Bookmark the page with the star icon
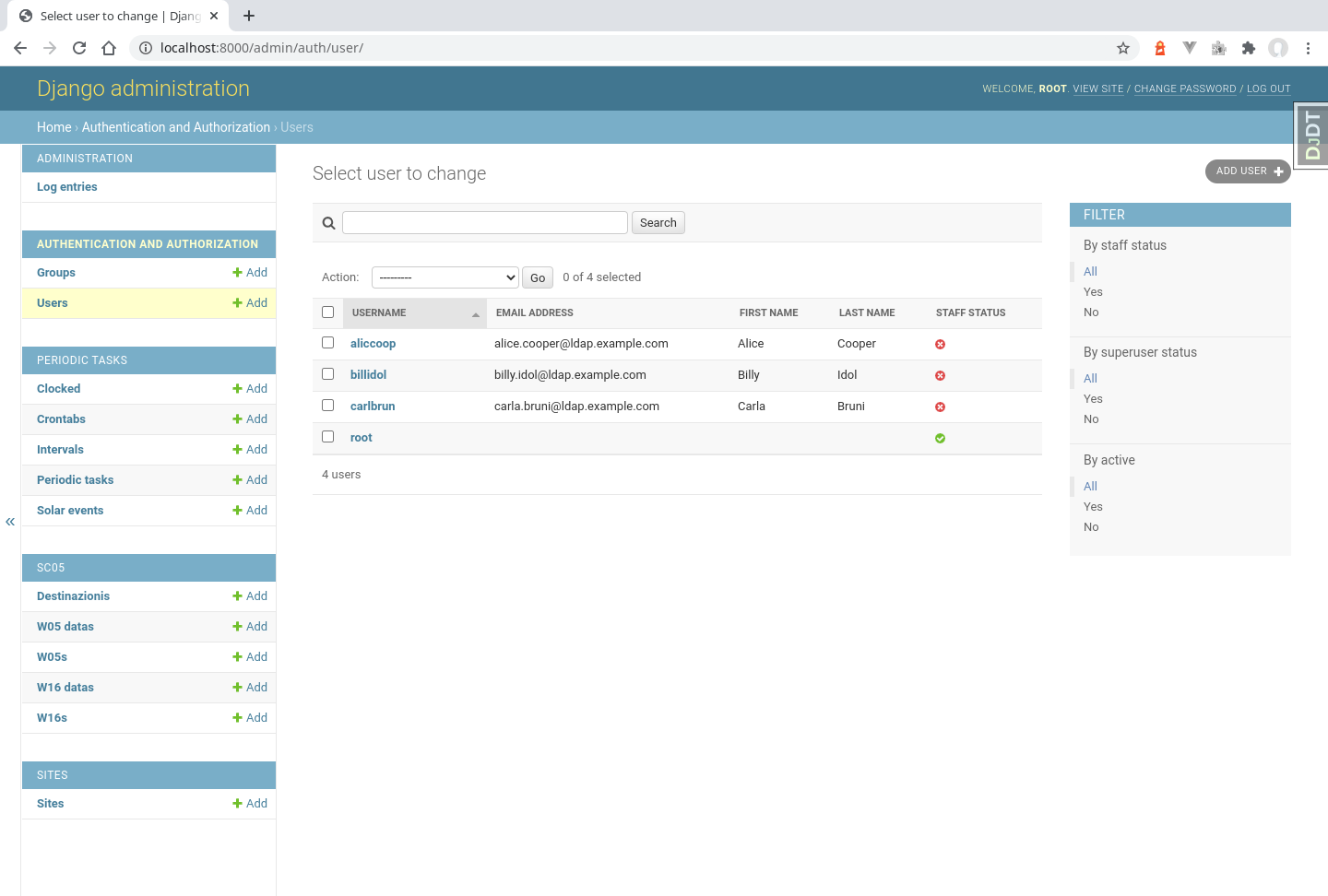The height and width of the screenshot is (896, 1328). point(1123,48)
